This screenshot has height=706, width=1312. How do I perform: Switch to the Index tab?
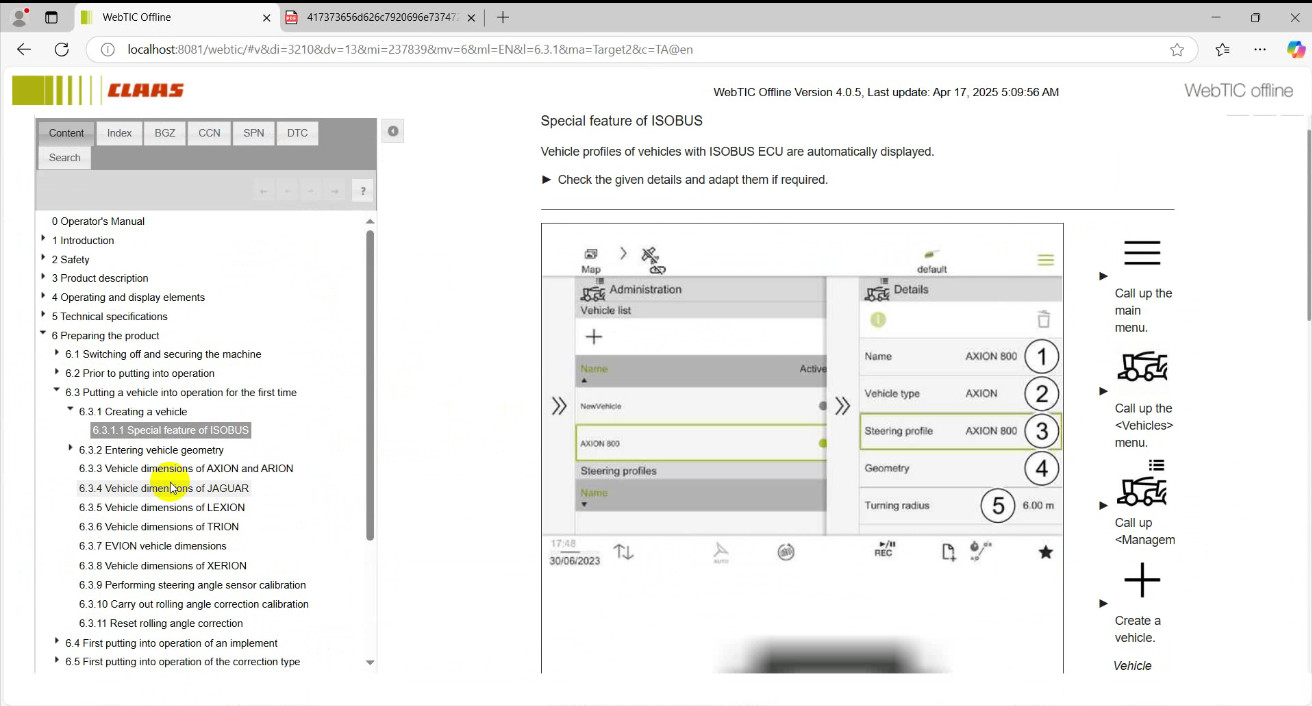(x=119, y=133)
